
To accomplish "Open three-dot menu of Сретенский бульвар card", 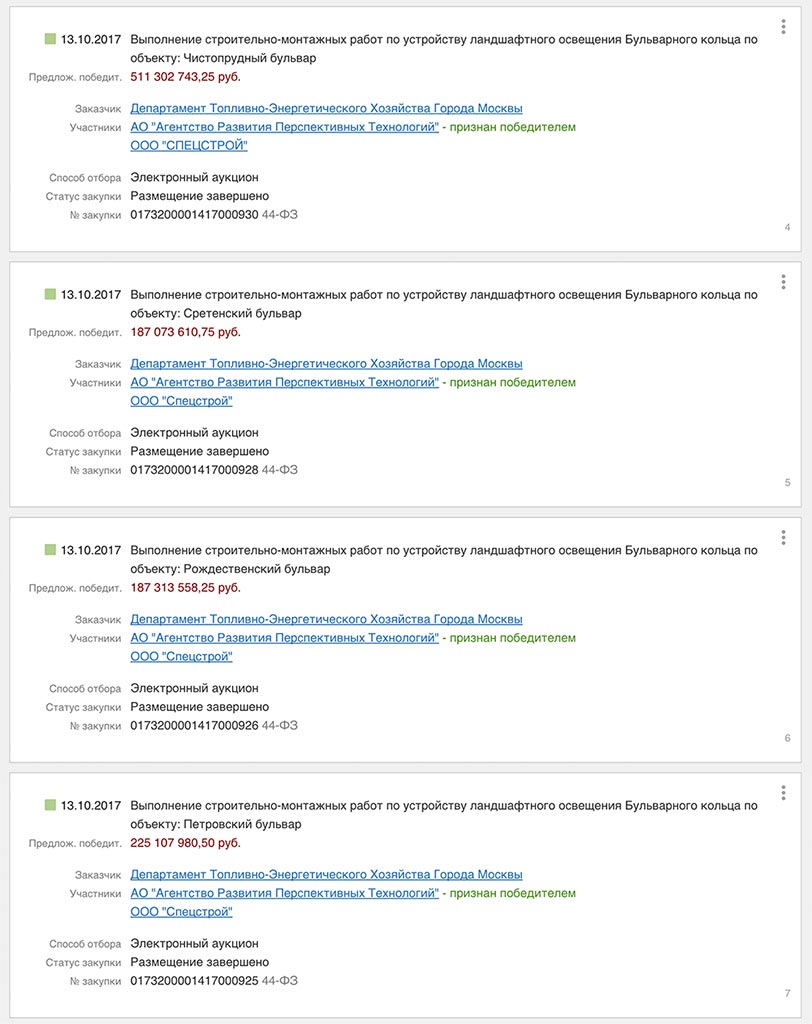I will click(x=783, y=283).
